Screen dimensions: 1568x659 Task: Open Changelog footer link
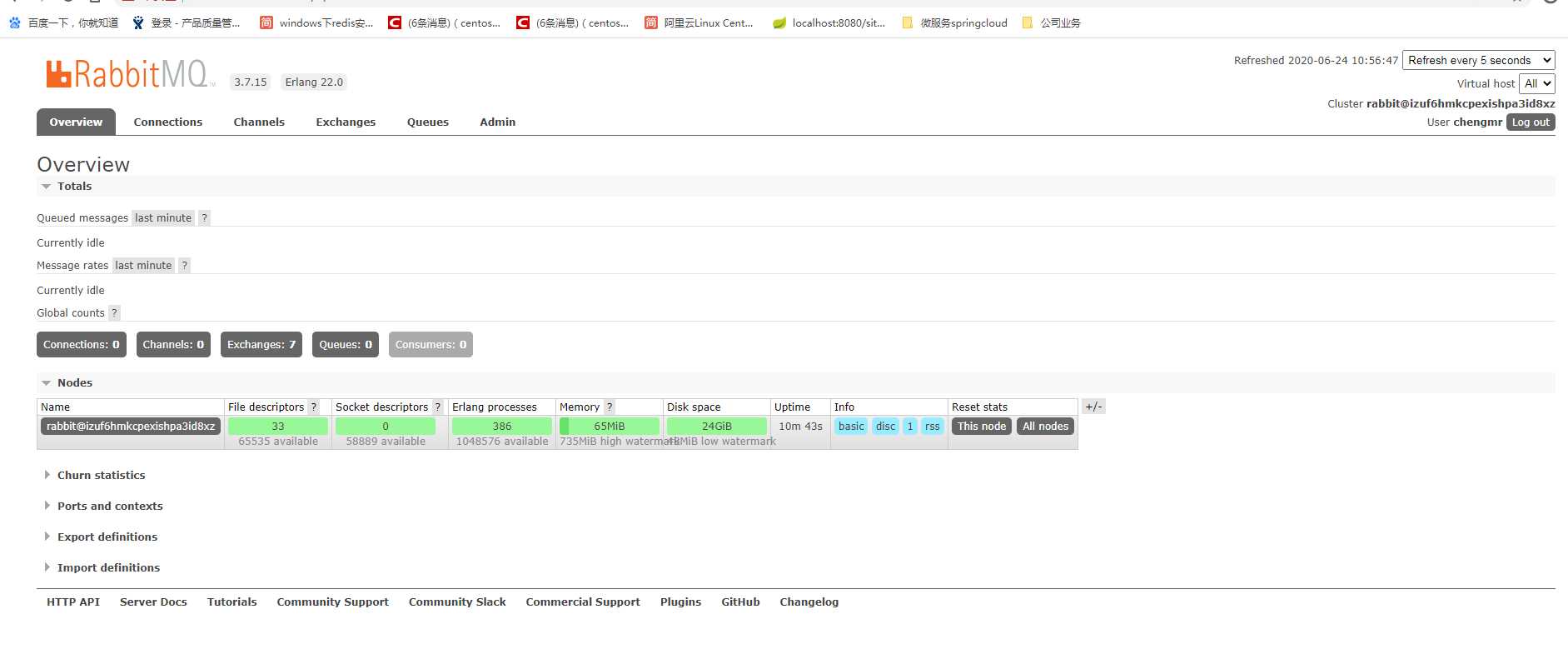click(x=809, y=602)
